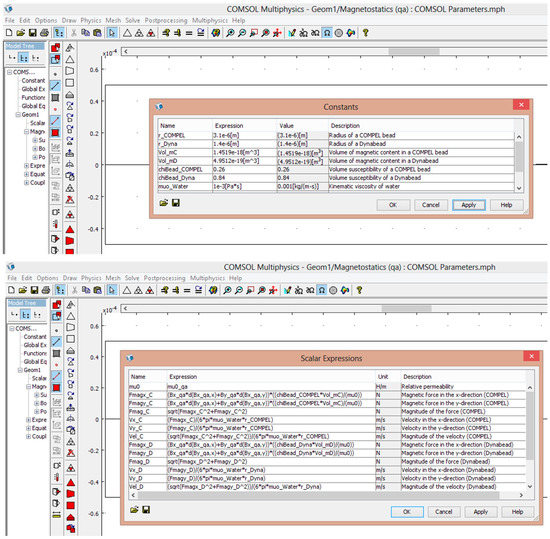Image resolution: width=550 pixels, height=539 pixels.
Task: Click Paste icon in Scalar Expressions window toolbar
Action: tap(98, 290)
